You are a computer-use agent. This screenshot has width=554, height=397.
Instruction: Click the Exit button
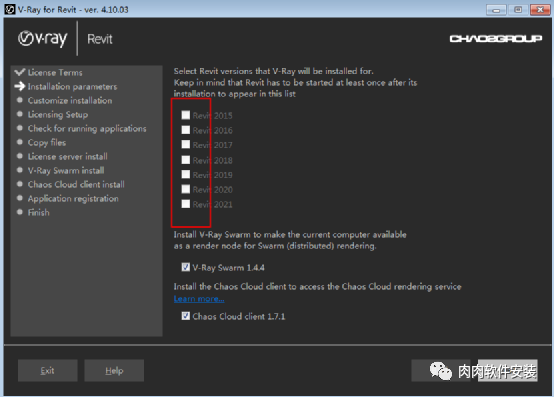coord(48,371)
